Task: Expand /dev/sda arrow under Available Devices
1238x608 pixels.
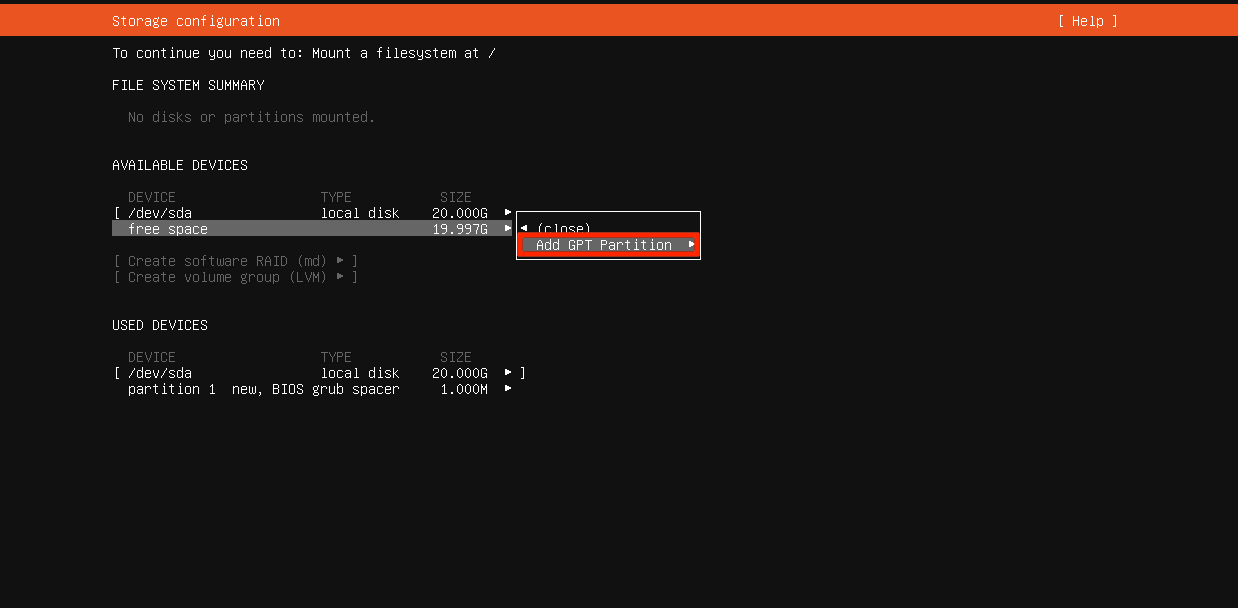Action: pyautogui.click(x=508, y=213)
